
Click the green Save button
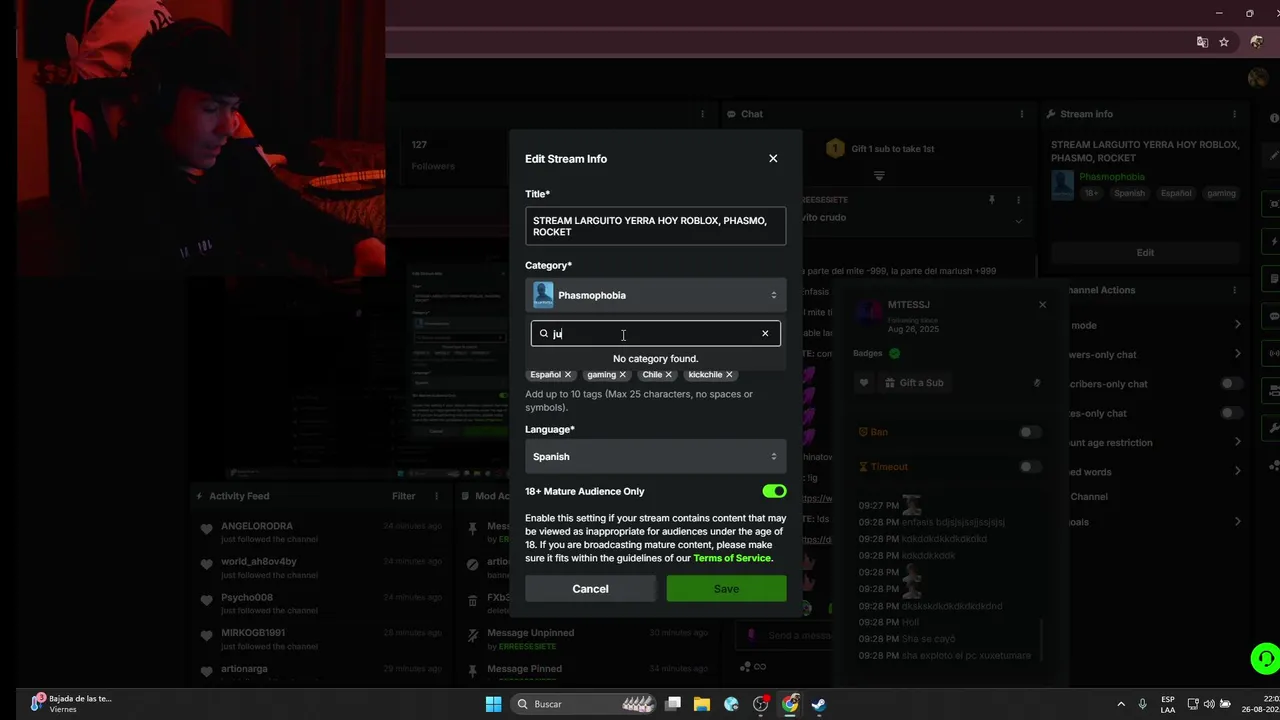click(x=726, y=588)
